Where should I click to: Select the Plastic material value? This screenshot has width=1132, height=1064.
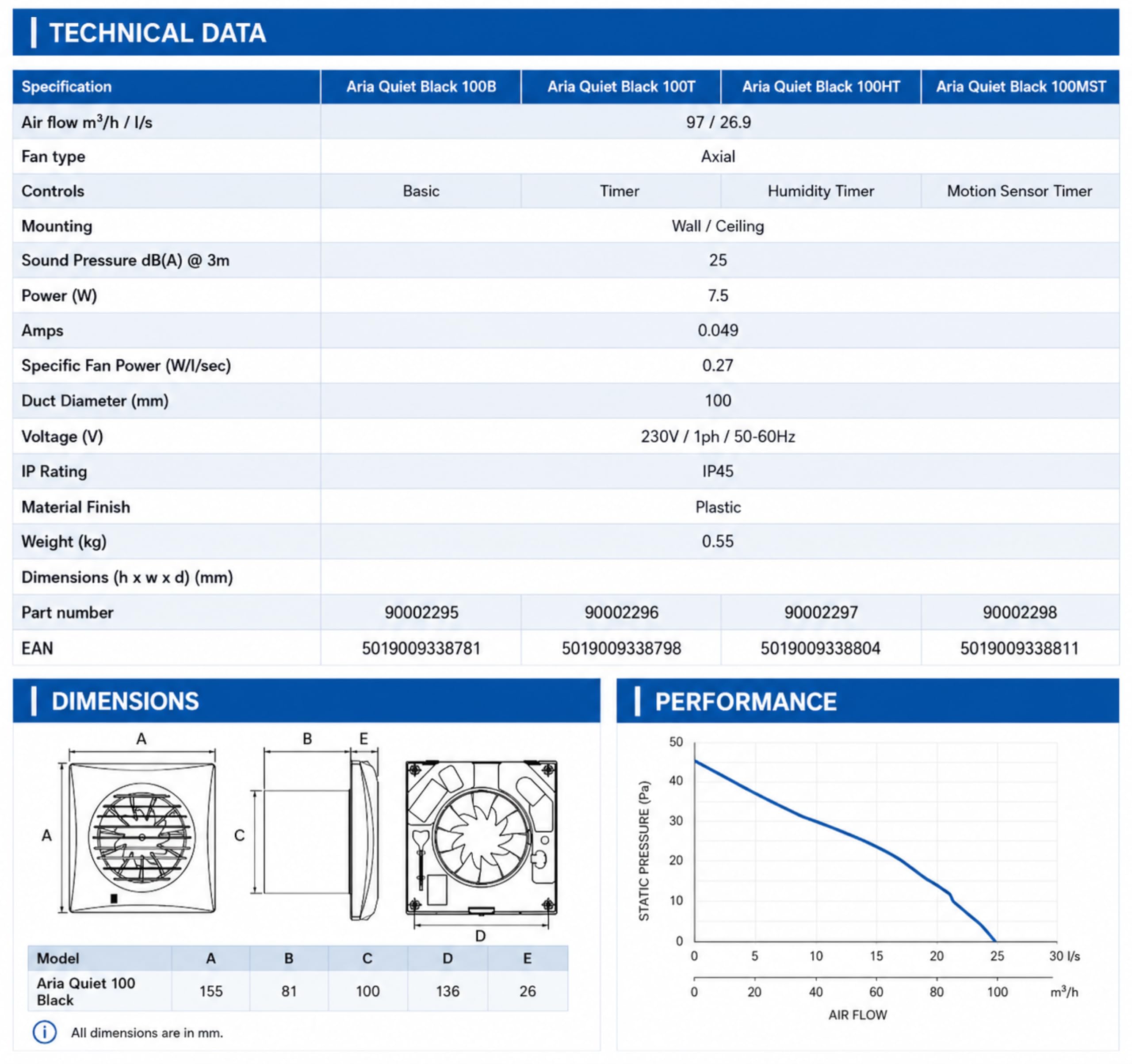(718, 508)
